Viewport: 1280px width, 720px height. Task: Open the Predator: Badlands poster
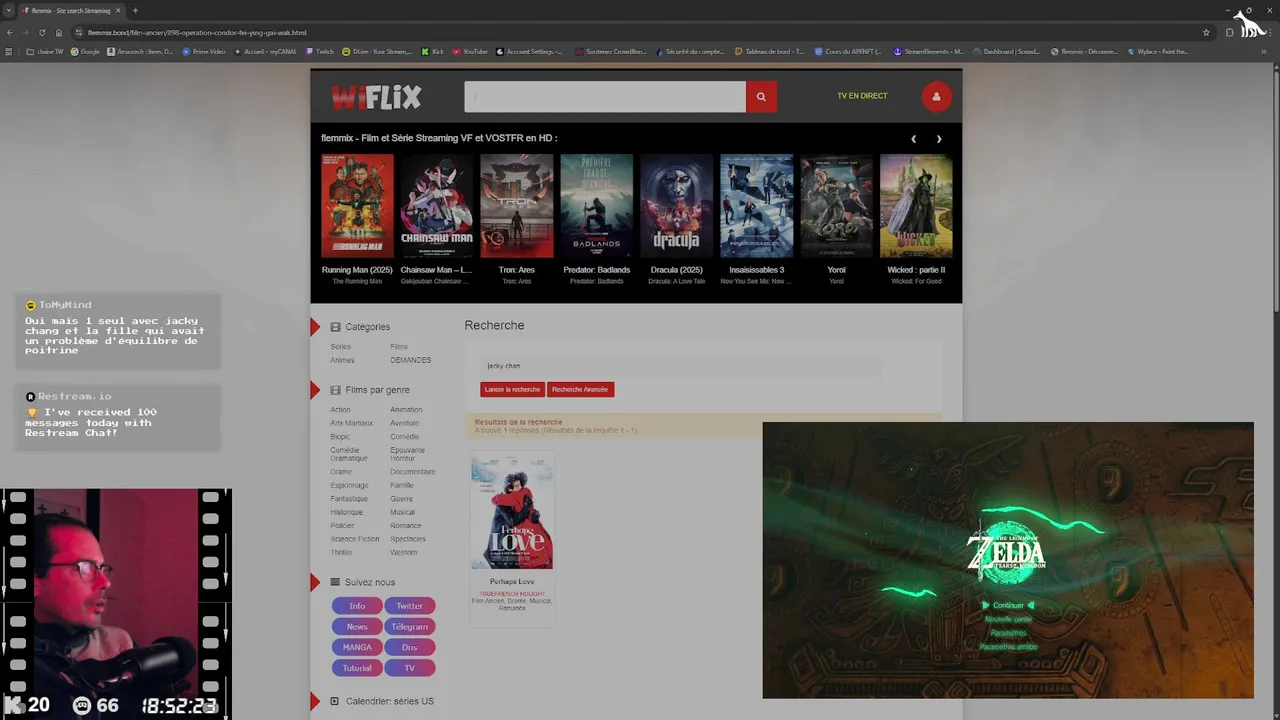coord(596,206)
